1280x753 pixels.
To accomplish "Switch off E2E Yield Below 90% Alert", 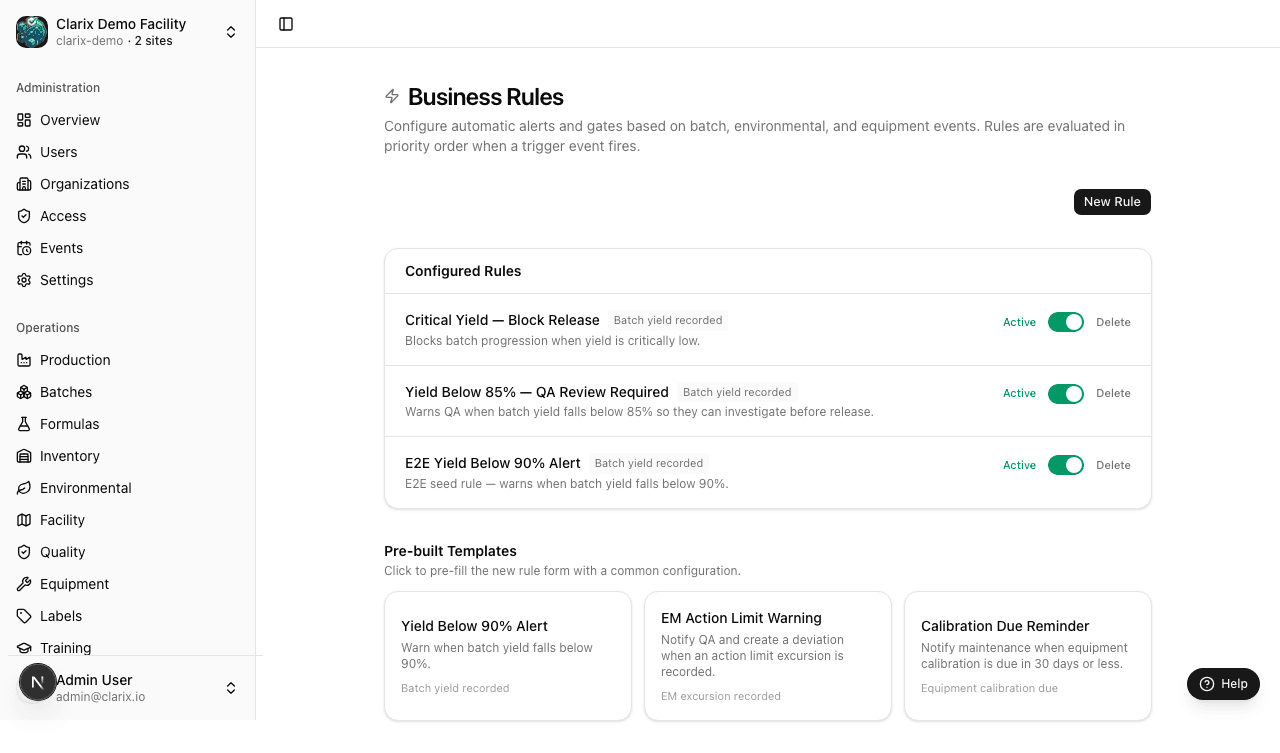I will (1066, 465).
